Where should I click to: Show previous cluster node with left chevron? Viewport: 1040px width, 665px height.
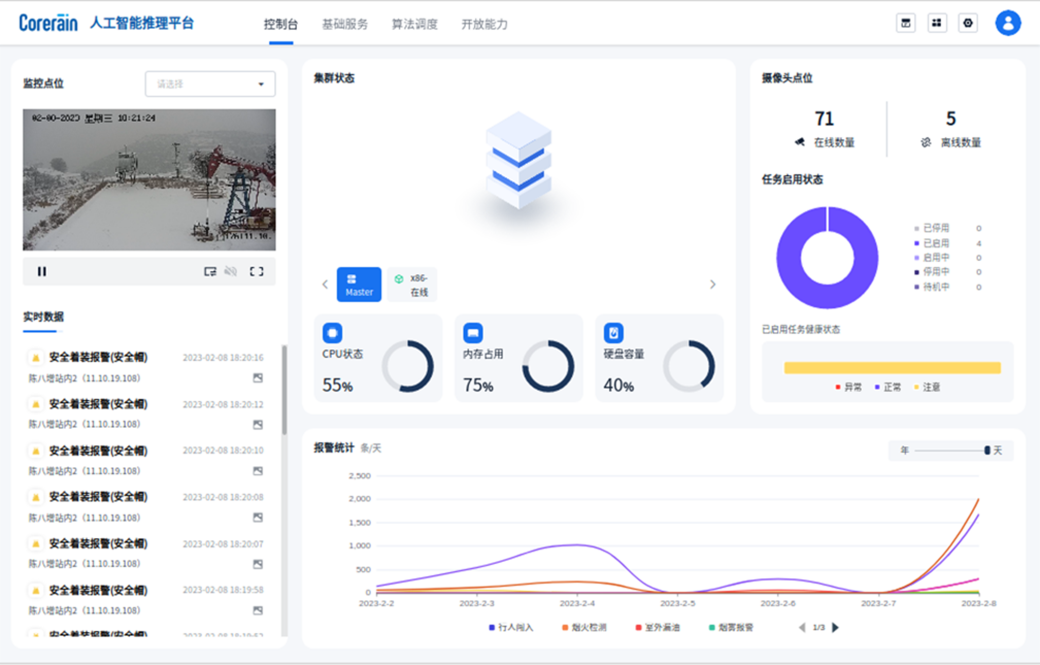[325, 284]
